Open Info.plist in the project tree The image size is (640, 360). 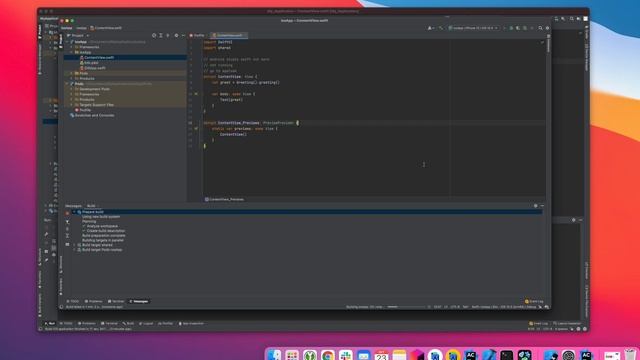pyautogui.click(x=91, y=63)
